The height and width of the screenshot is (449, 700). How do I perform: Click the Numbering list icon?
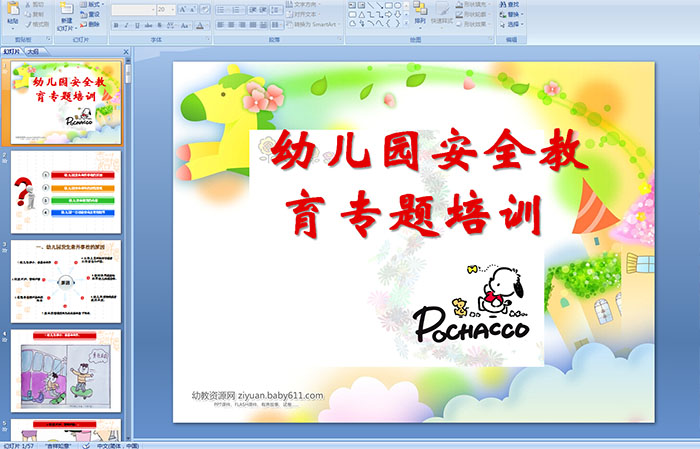(236, 10)
